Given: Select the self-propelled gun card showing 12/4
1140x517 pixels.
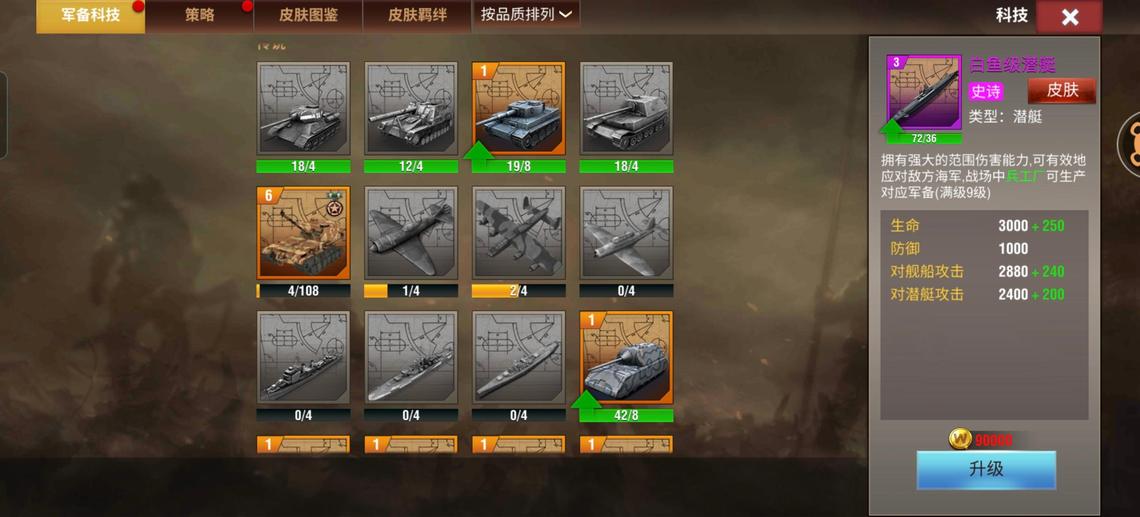Looking at the screenshot, I should [x=411, y=108].
